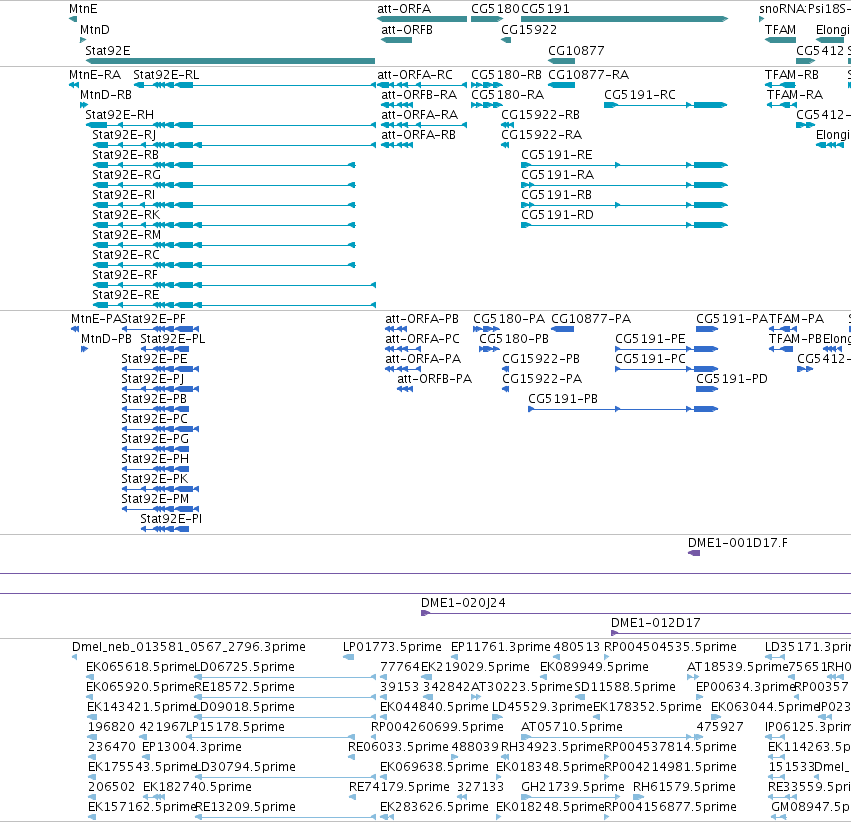Select the AT05710.5prime EST label
Image resolution: width=851 pixels, height=822 pixels.
(x=571, y=727)
